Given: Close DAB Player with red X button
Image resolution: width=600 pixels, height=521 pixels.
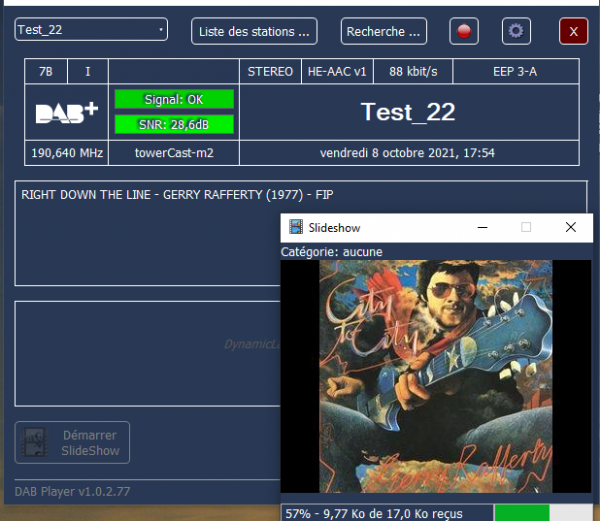Looking at the screenshot, I should 573,31.
